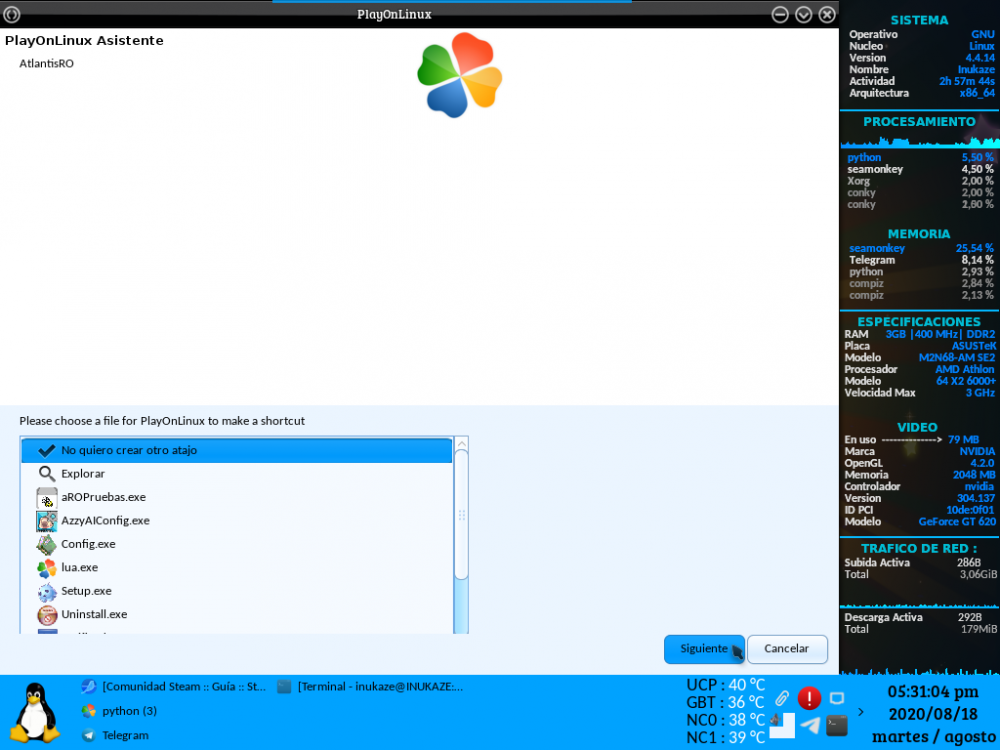Select the lua.exe file icon
The height and width of the screenshot is (750, 1000).
47,568
